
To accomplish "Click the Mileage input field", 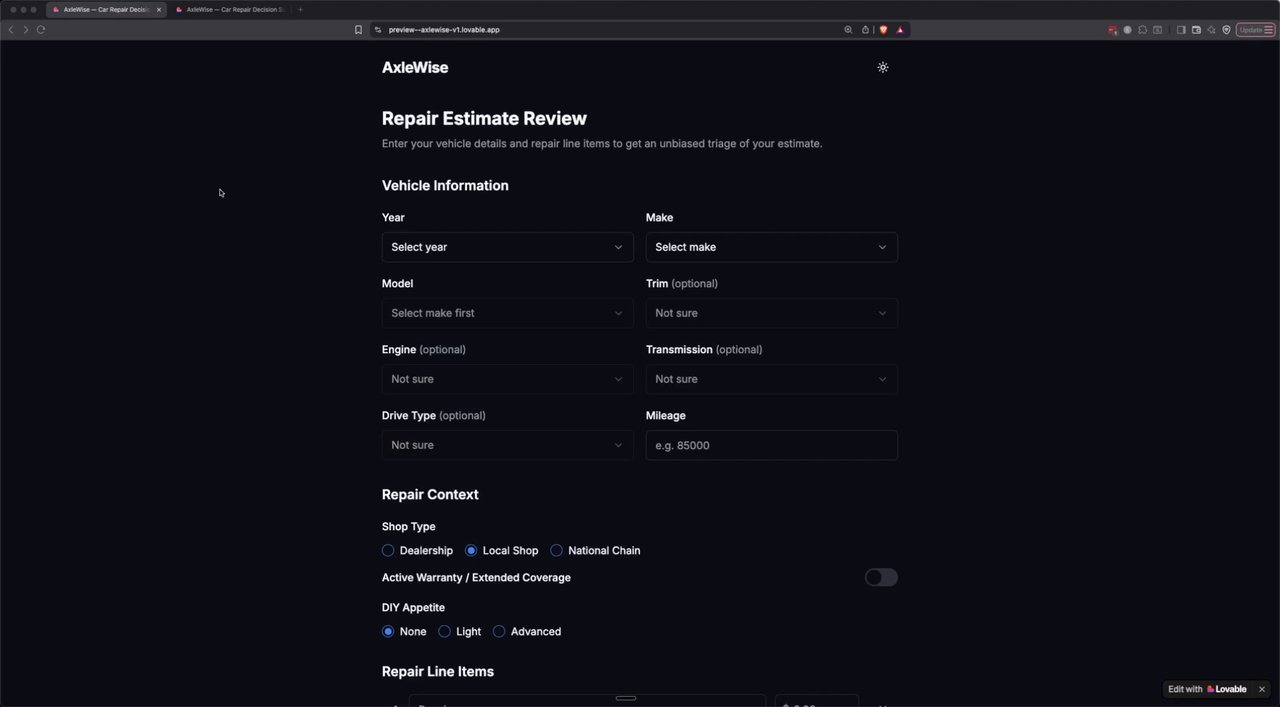I will (x=771, y=445).
